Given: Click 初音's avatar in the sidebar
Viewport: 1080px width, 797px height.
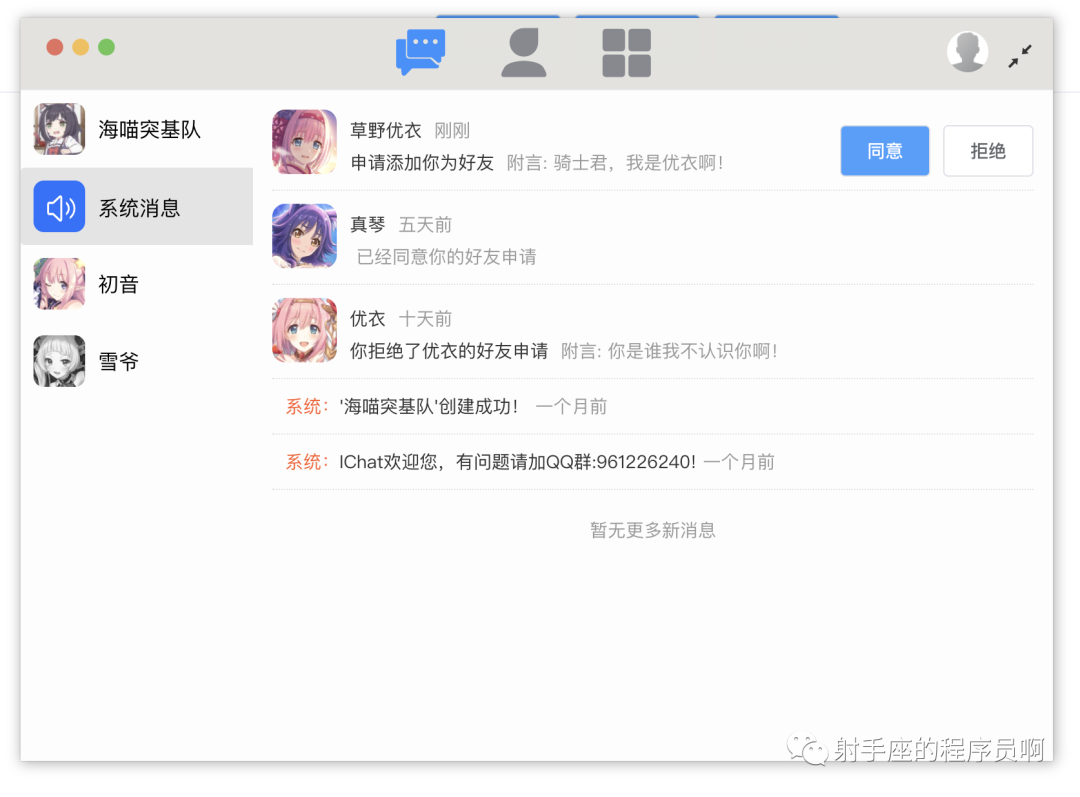Looking at the screenshot, I should pyautogui.click(x=59, y=284).
